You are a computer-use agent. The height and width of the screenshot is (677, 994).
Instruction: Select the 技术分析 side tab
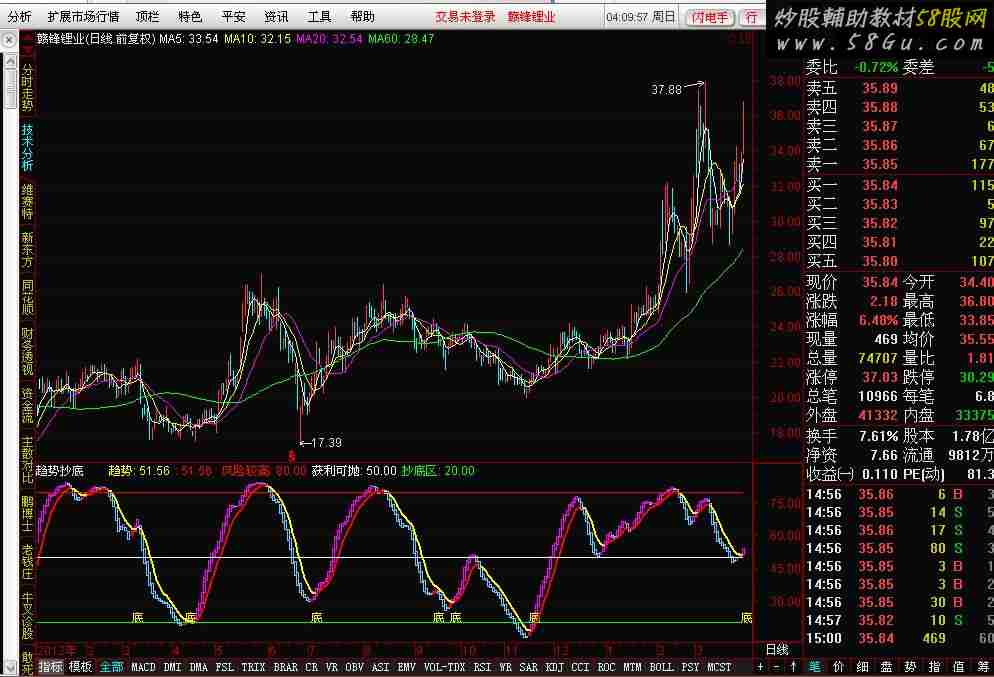(x=27, y=143)
